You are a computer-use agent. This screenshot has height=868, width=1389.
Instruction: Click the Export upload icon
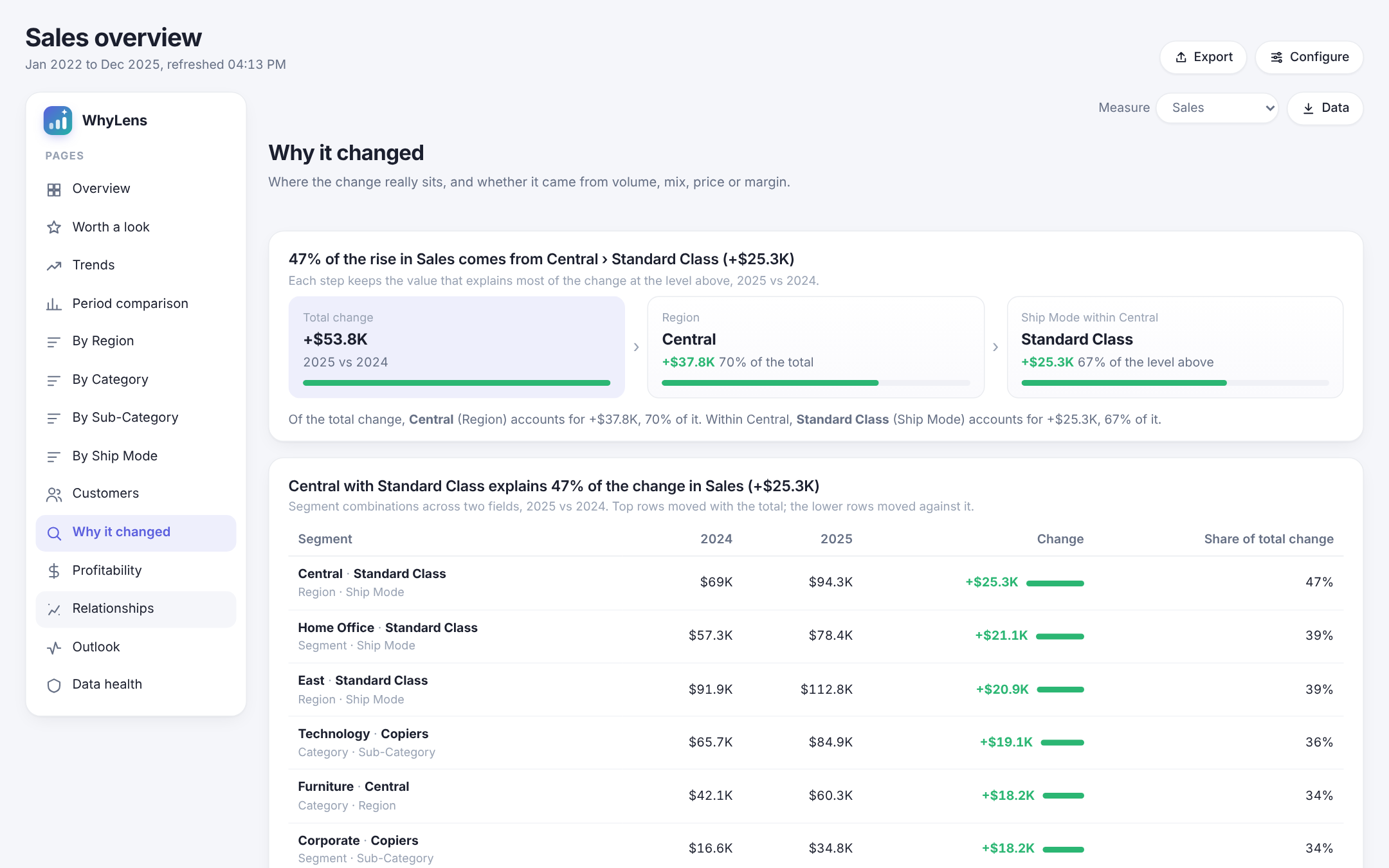point(1181,57)
